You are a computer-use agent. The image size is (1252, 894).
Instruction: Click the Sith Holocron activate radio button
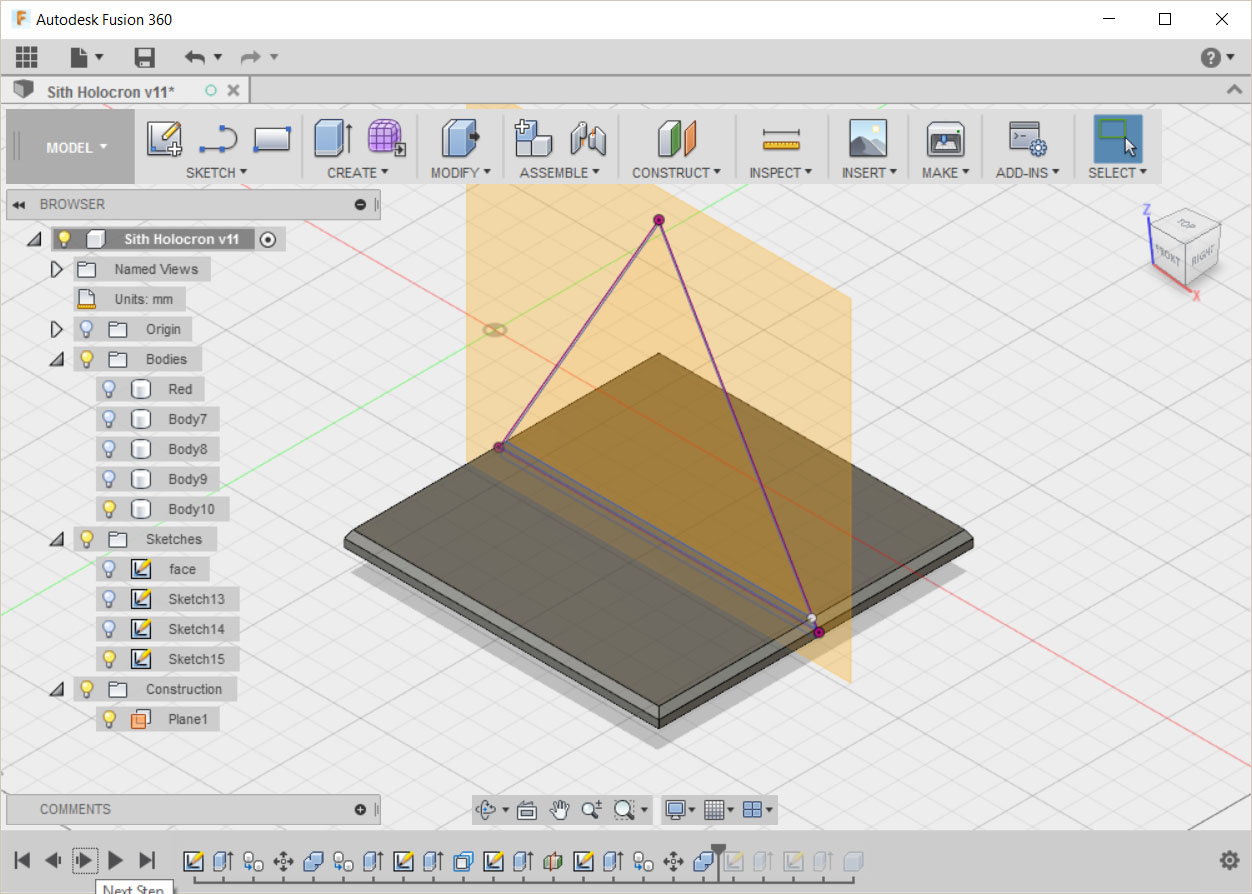click(267, 239)
